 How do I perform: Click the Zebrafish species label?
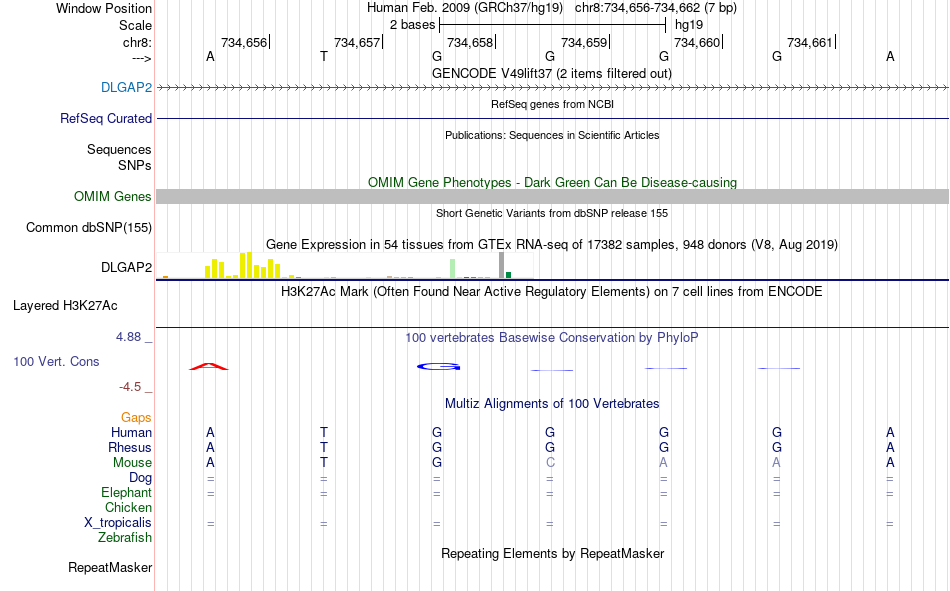(x=125, y=537)
